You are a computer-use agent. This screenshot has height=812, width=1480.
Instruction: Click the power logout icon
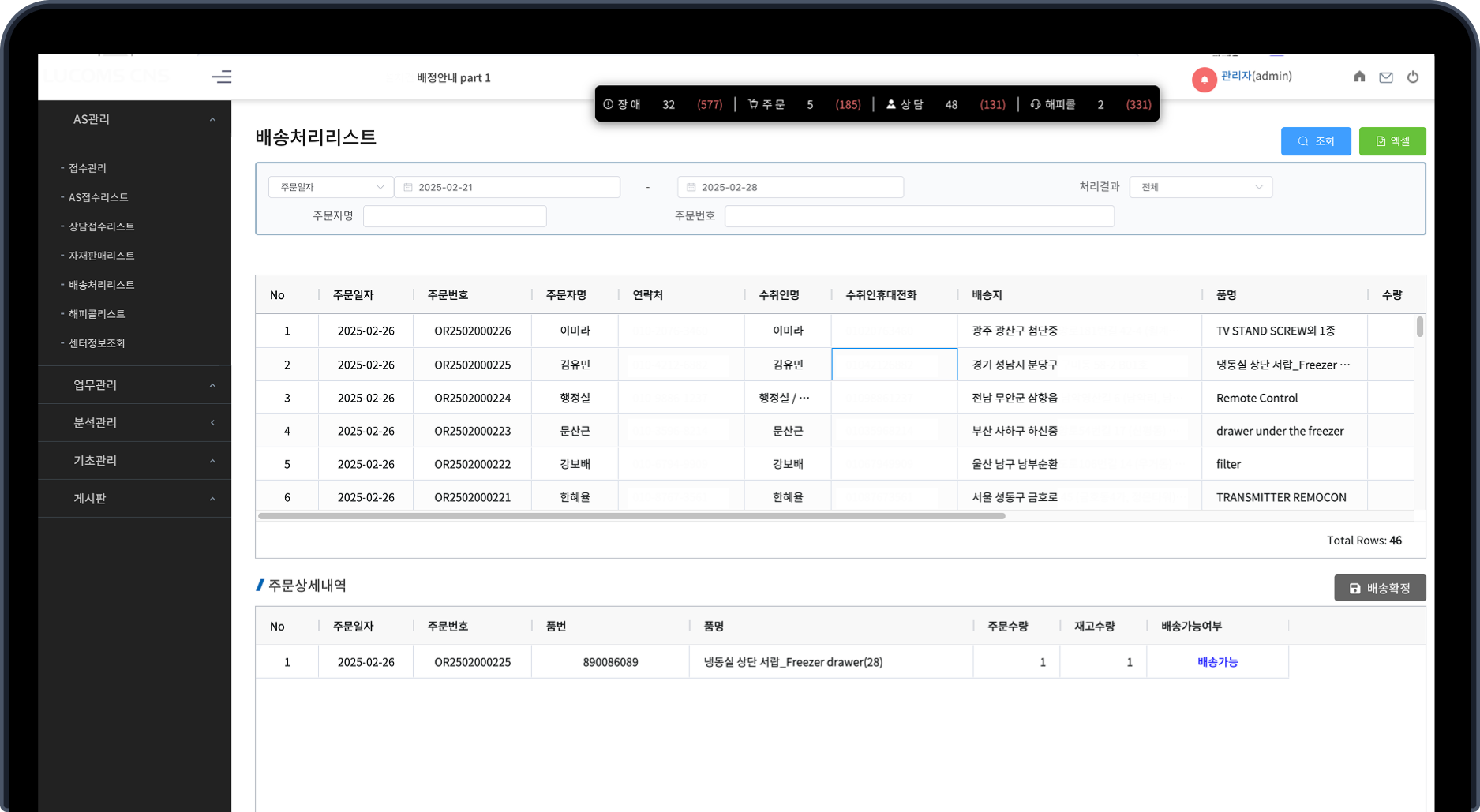pos(1413,77)
